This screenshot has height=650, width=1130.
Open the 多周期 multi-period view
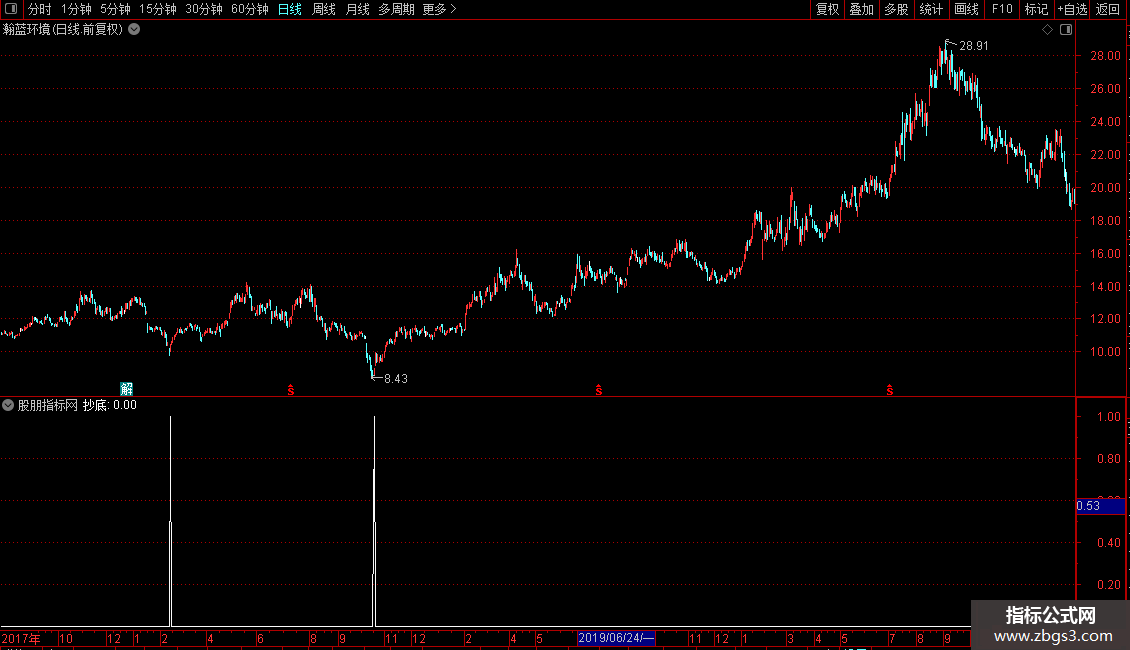point(396,9)
